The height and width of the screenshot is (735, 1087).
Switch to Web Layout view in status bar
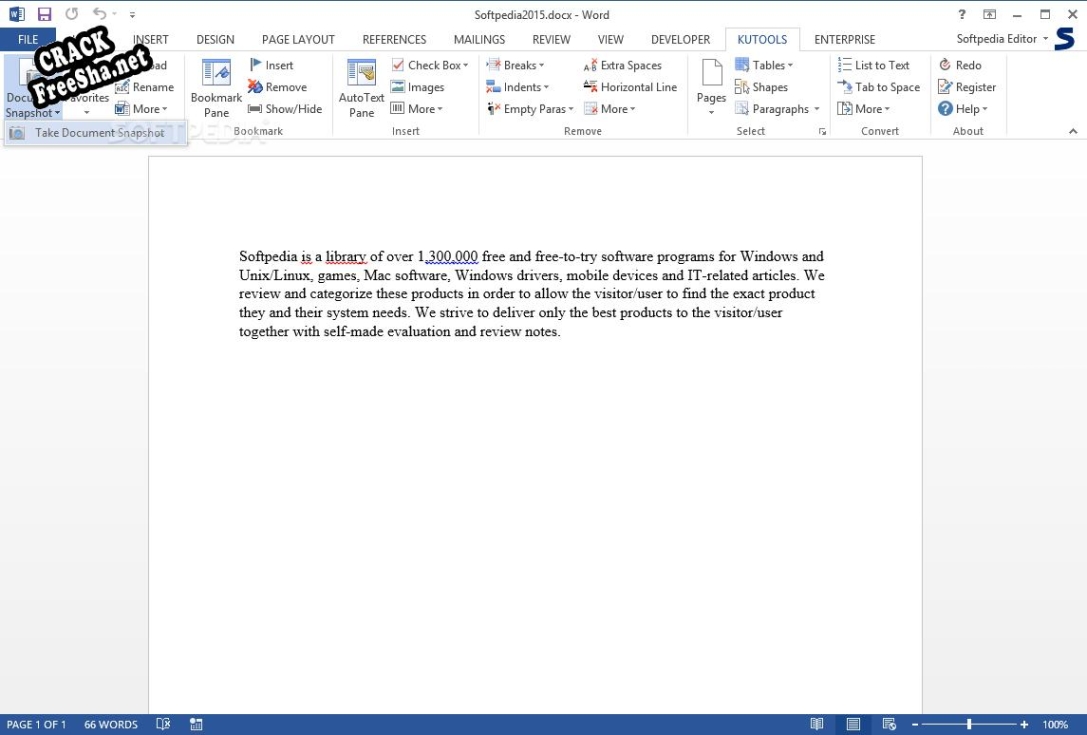pyautogui.click(x=889, y=724)
